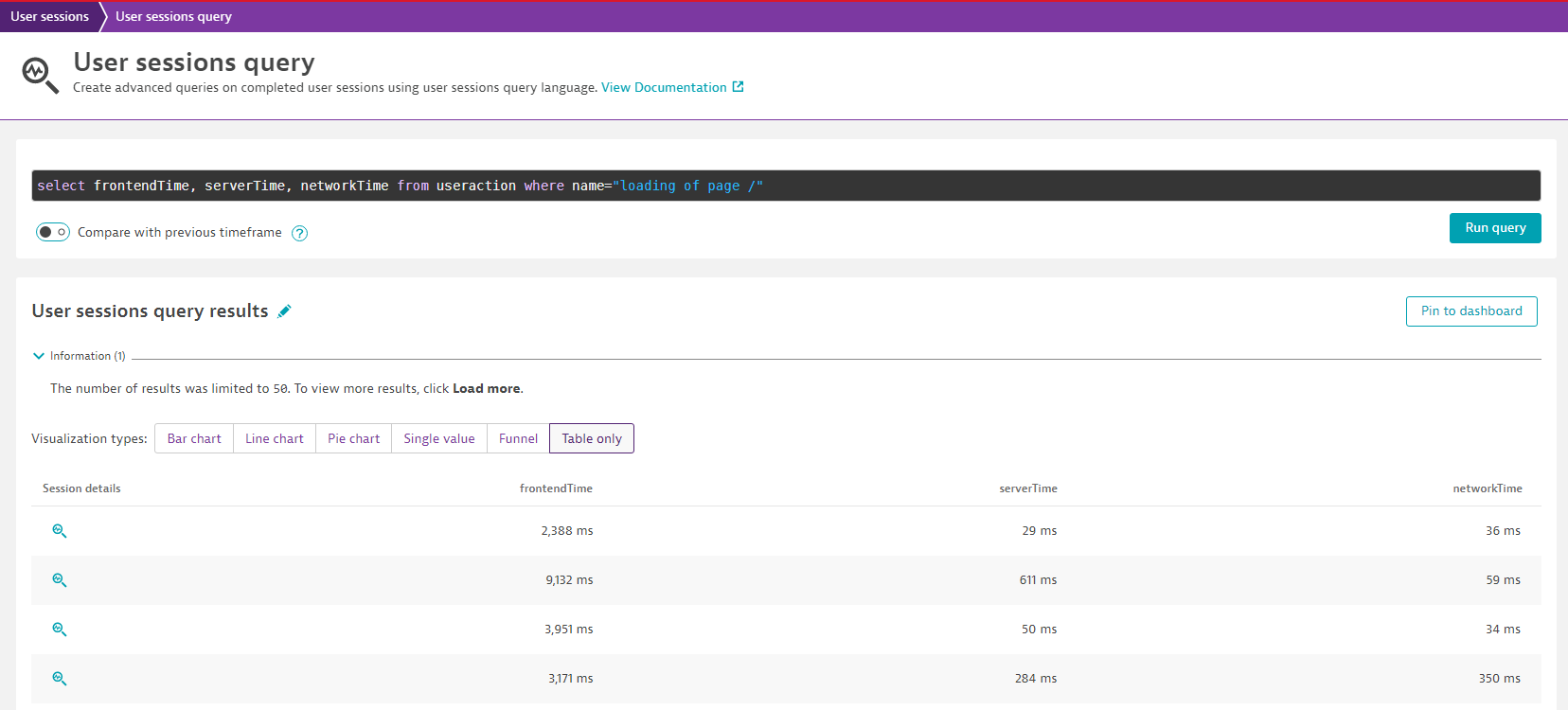
Task: Click Pin to dashboard button
Action: 1471,311
